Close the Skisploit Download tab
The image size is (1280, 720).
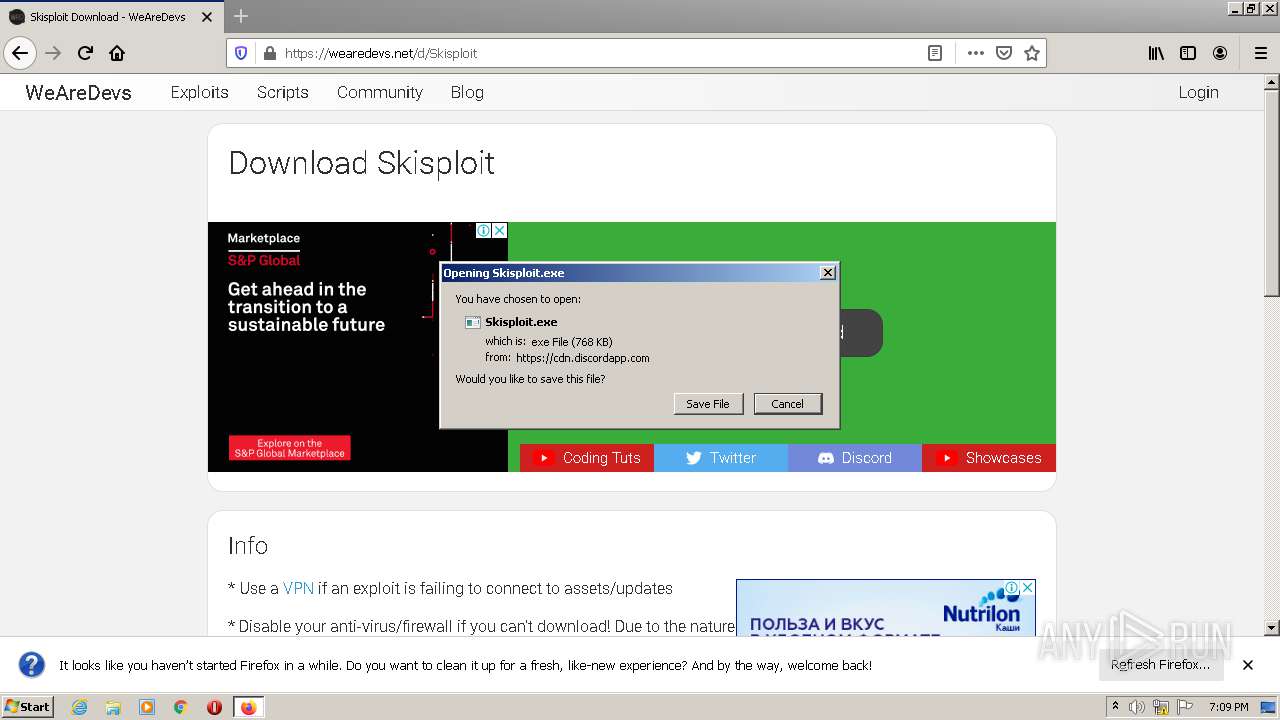click(207, 17)
